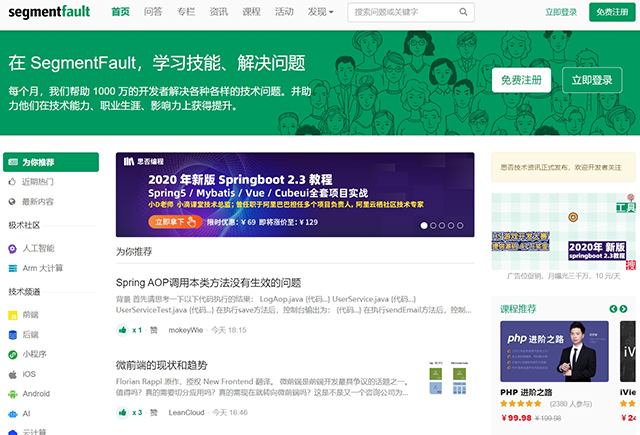Click 赞 label on Spring AOP article
The image size is (640, 435).
pyautogui.click(x=153, y=330)
